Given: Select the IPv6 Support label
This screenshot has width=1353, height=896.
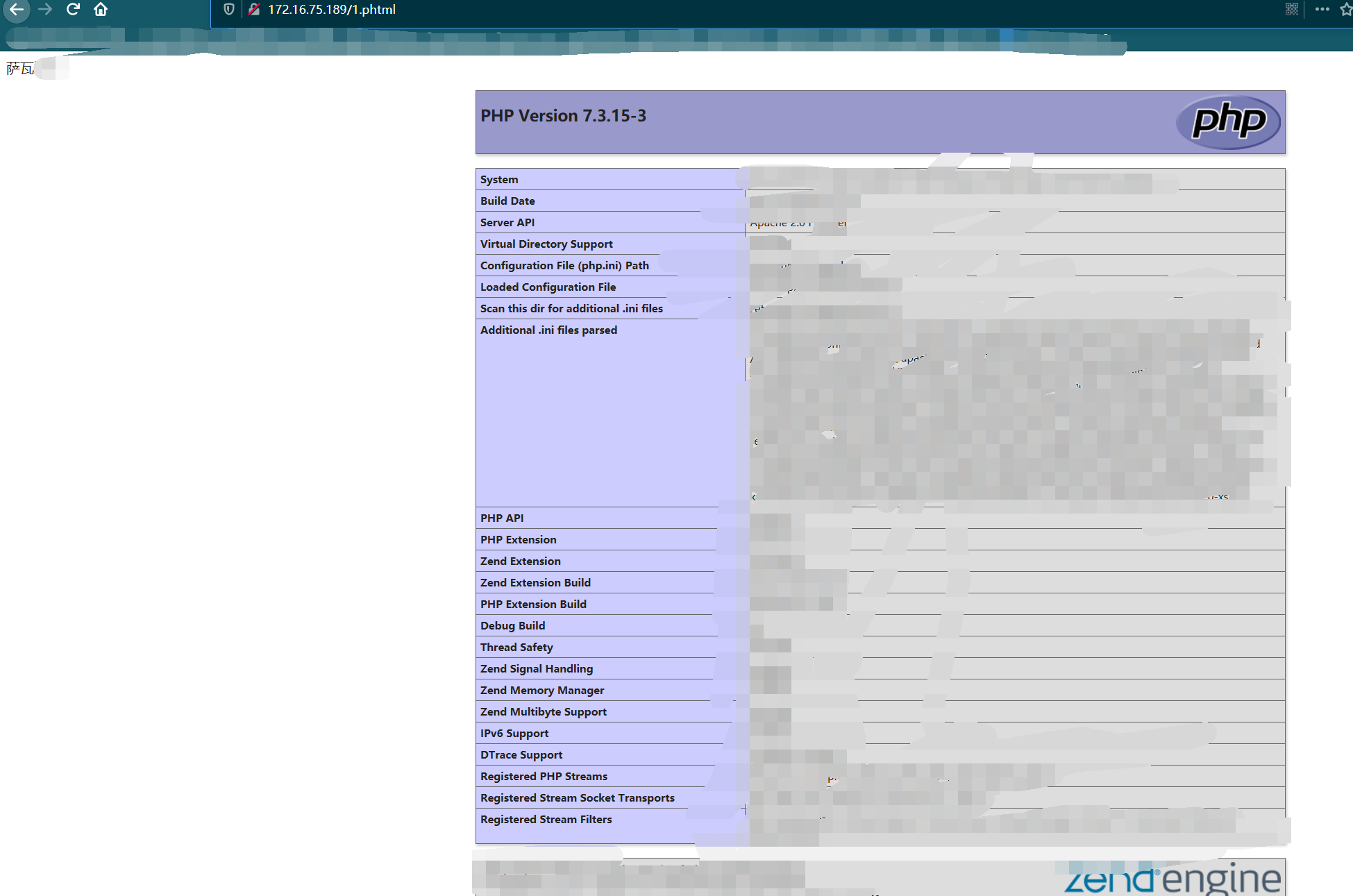Looking at the screenshot, I should pos(514,733).
